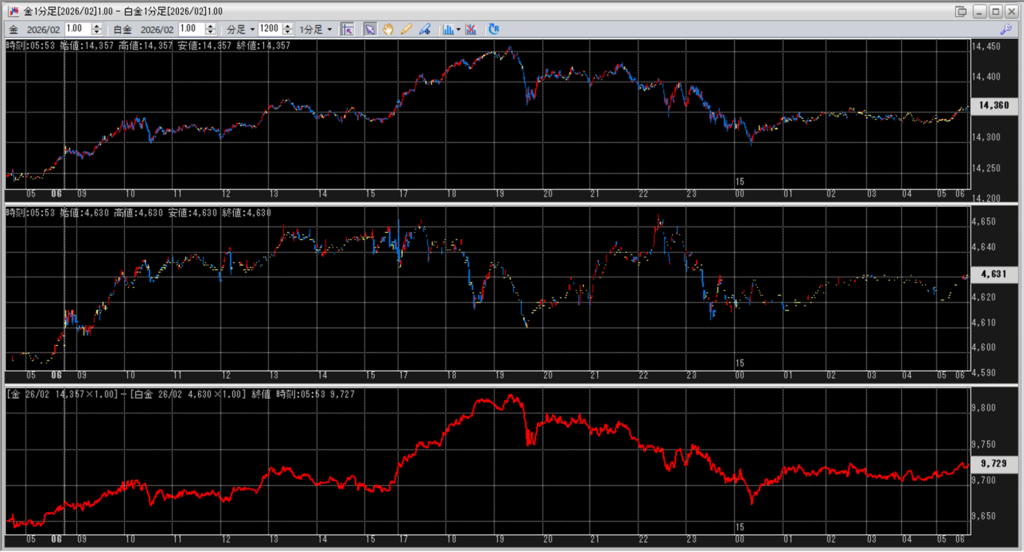Select the pencil drawing tool
Screen dimensions: 1024x552
[406, 29]
